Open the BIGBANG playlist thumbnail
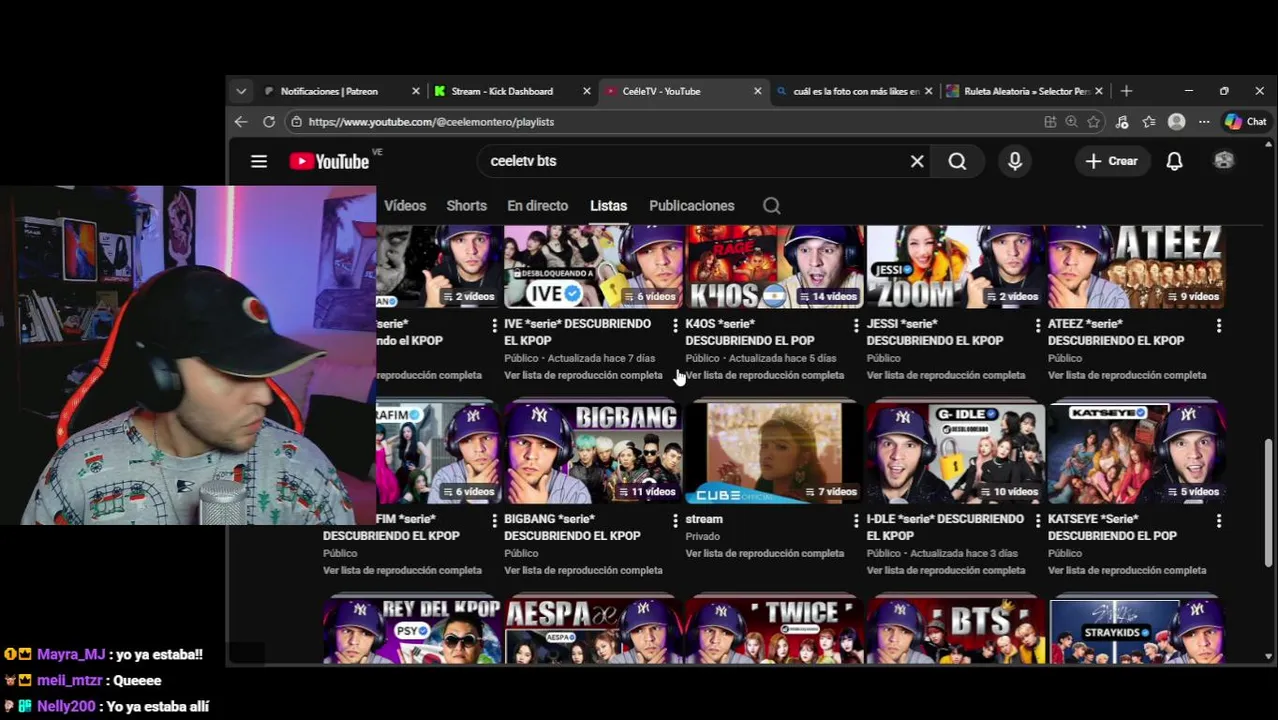 tap(594, 453)
